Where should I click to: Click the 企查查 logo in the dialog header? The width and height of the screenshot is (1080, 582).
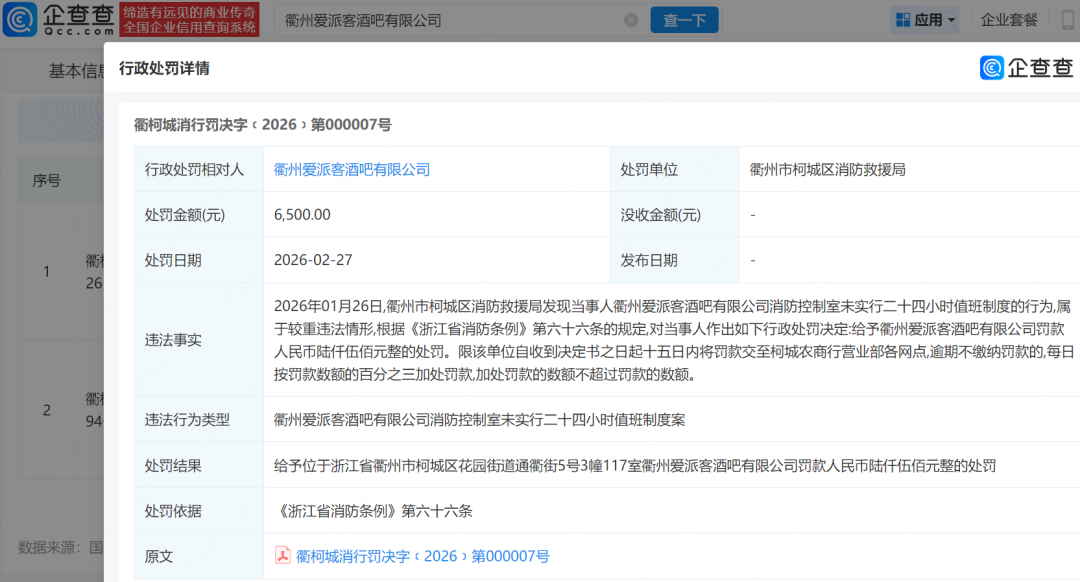pyautogui.click(x=1026, y=67)
